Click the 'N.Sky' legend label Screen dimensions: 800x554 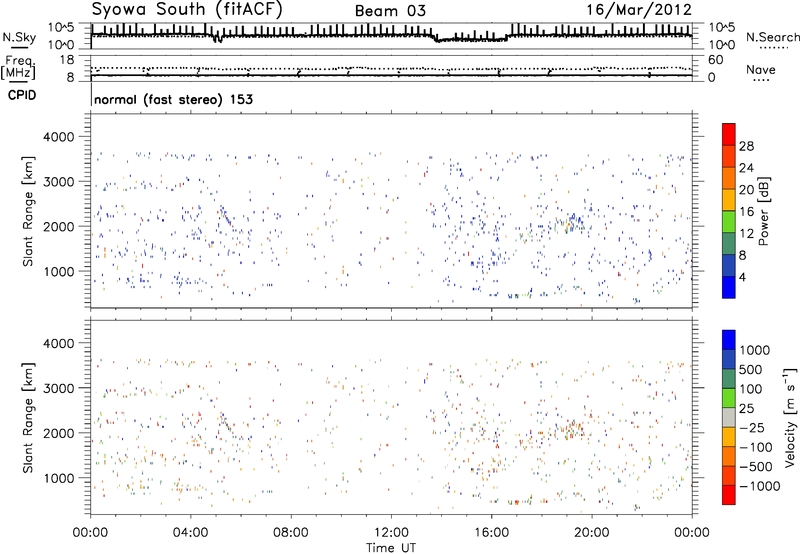(19, 37)
